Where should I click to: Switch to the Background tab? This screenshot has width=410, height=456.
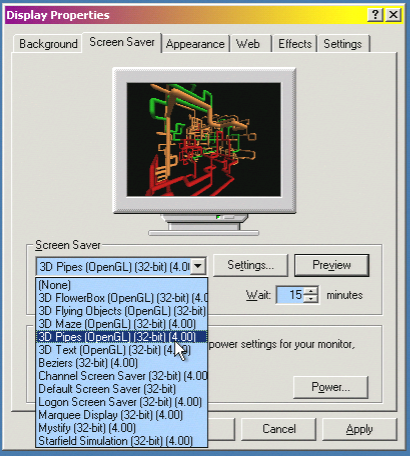48,44
